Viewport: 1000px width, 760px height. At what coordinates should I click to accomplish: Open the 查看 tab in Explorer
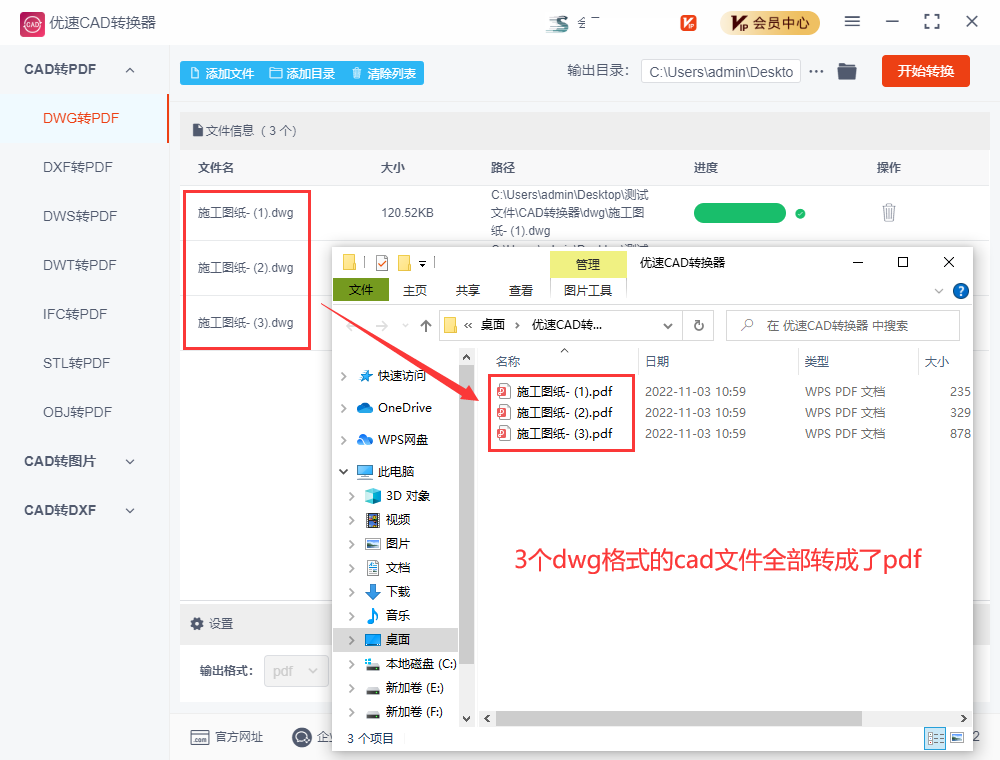(x=520, y=291)
